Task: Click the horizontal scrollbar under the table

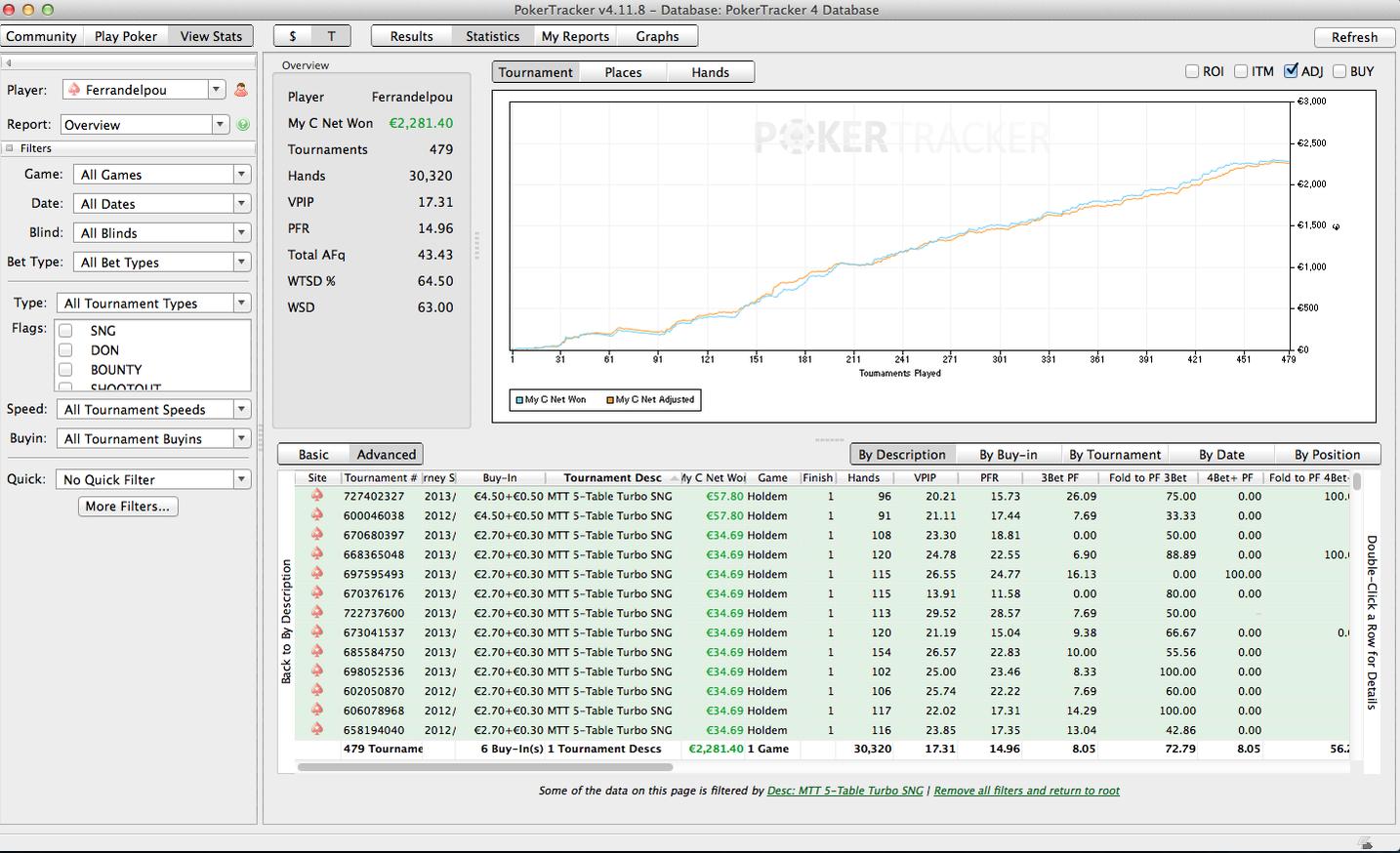Action: coord(485,767)
